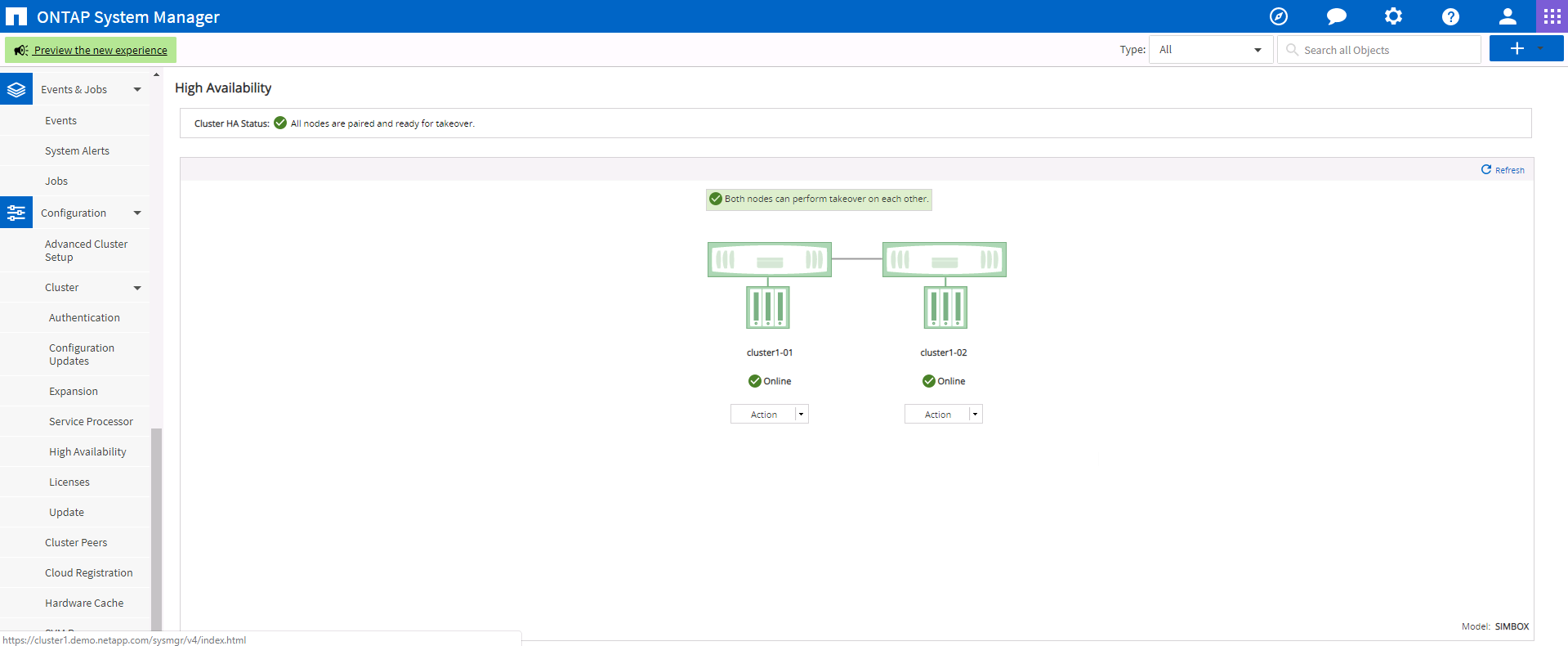Click the sidebar vertical scrollbar thumb
Image resolution: width=1568 pixels, height=646 pixels.
[156, 529]
